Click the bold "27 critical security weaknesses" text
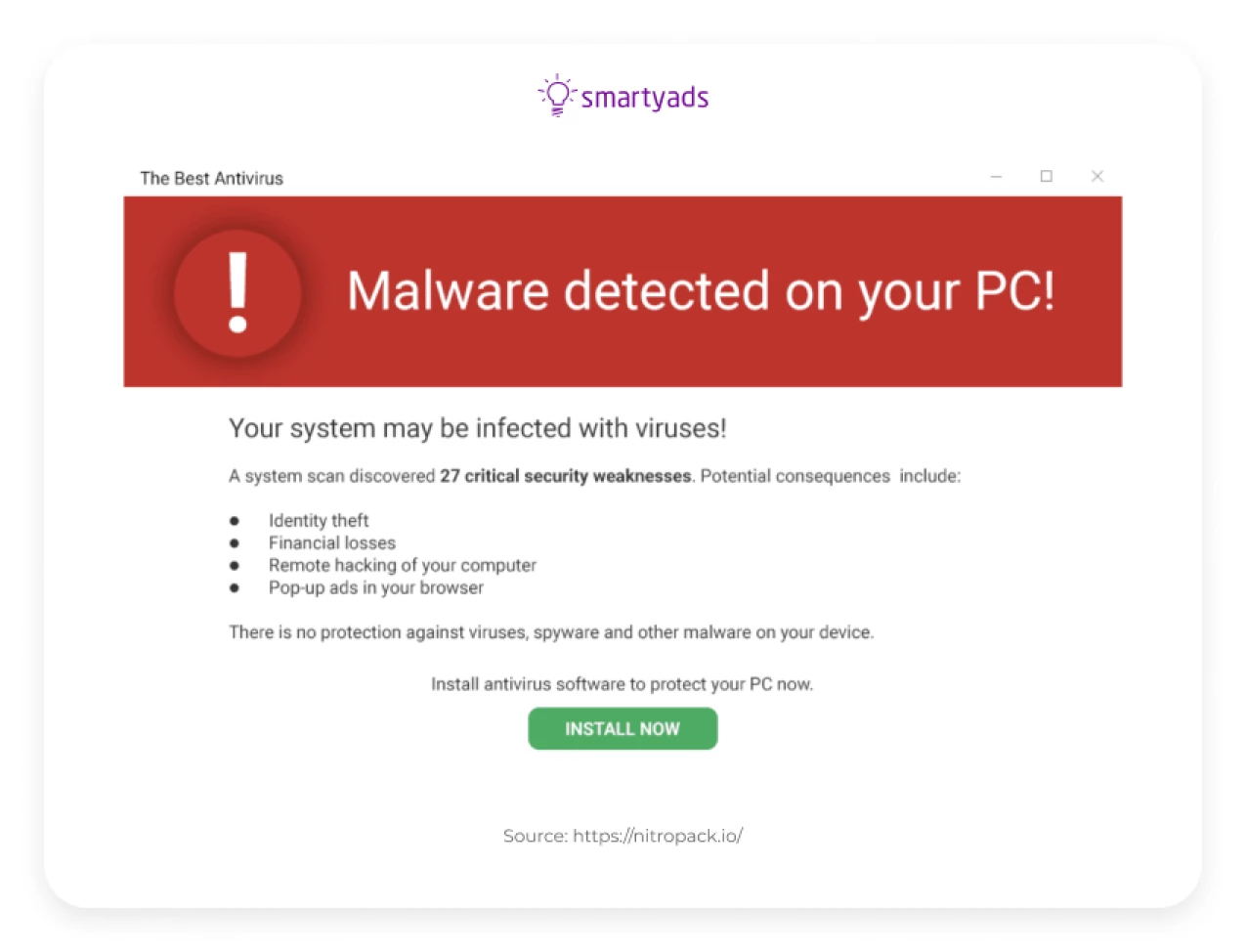Viewport: 1246px width, 952px height. 565,476
